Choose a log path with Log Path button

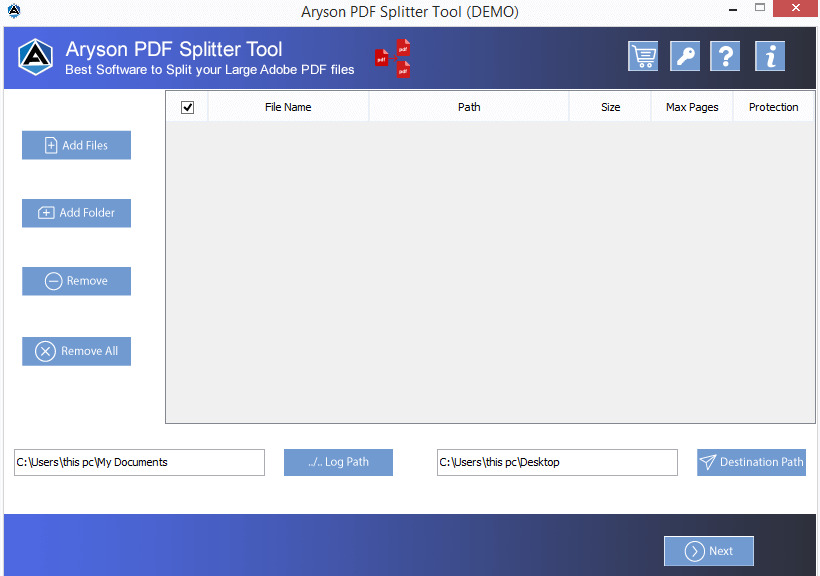pos(338,462)
